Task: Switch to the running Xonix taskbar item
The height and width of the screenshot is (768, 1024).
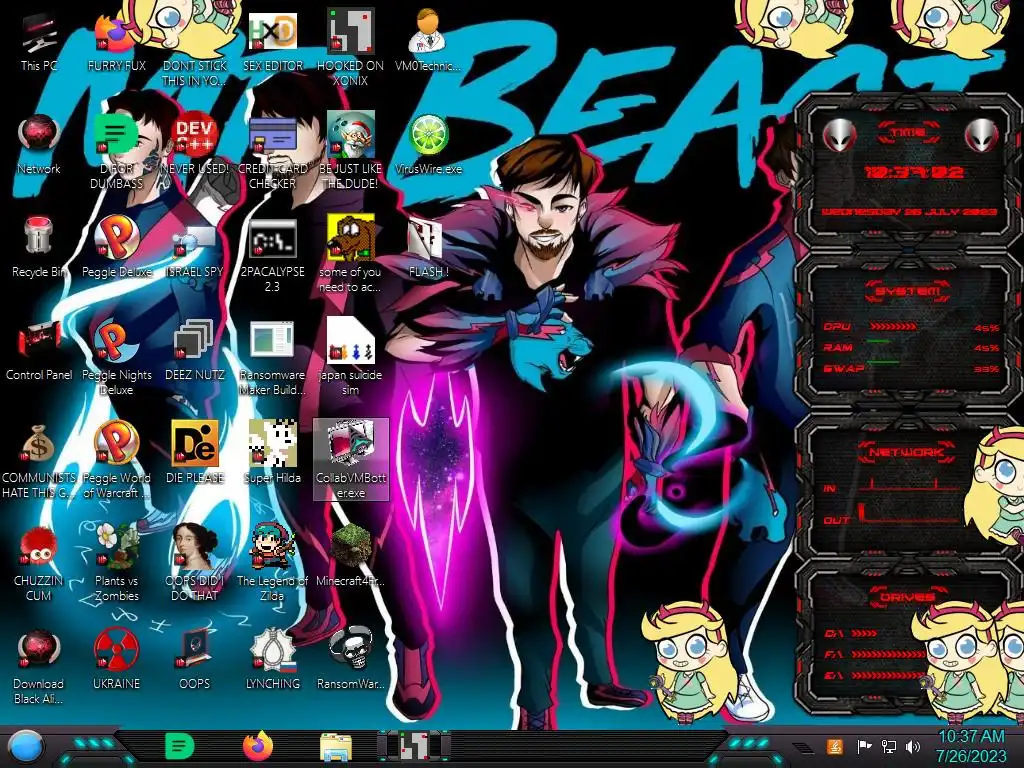Action: [414, 746]
